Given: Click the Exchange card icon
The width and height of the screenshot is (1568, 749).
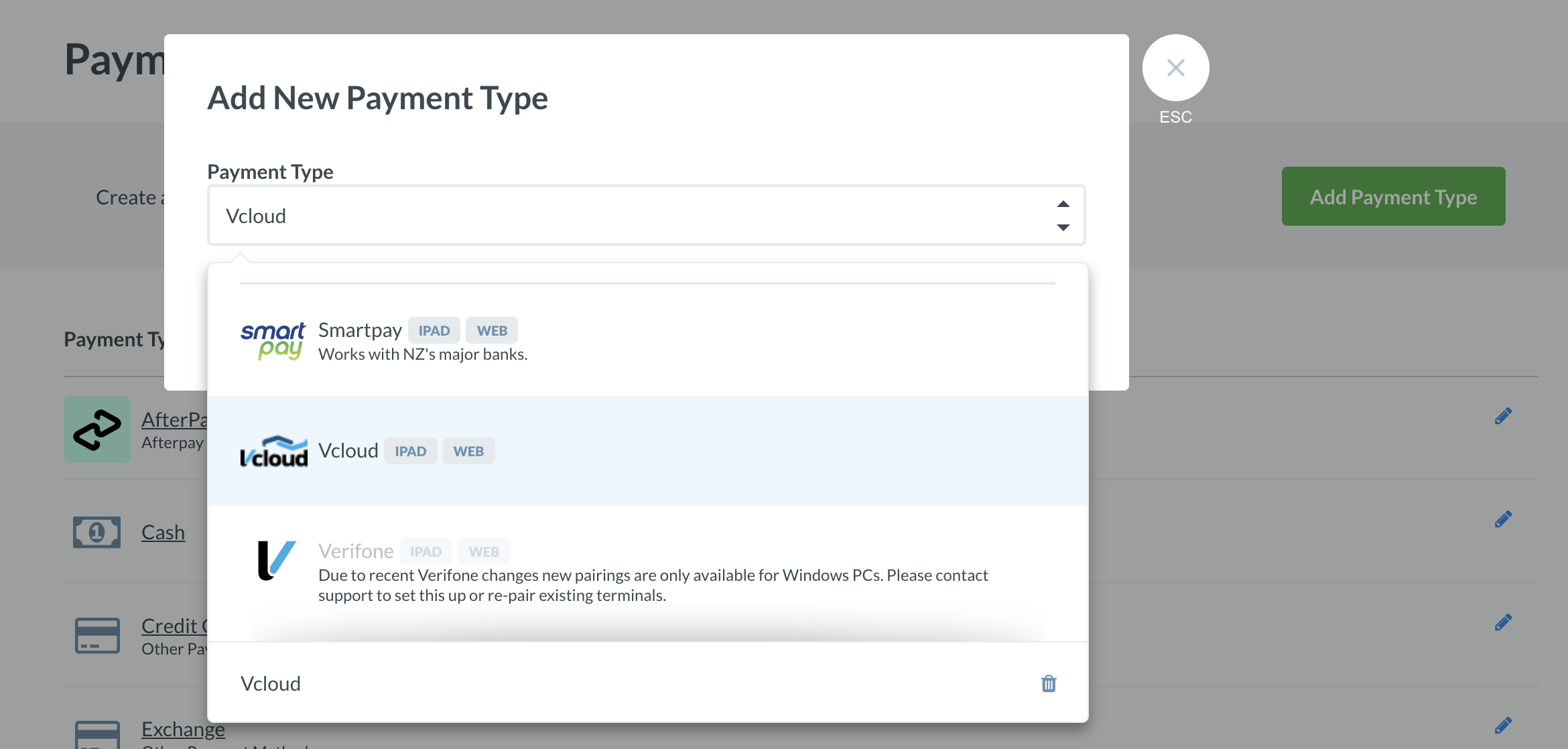Looking at the screenshot, I should (x=97, y=734).
